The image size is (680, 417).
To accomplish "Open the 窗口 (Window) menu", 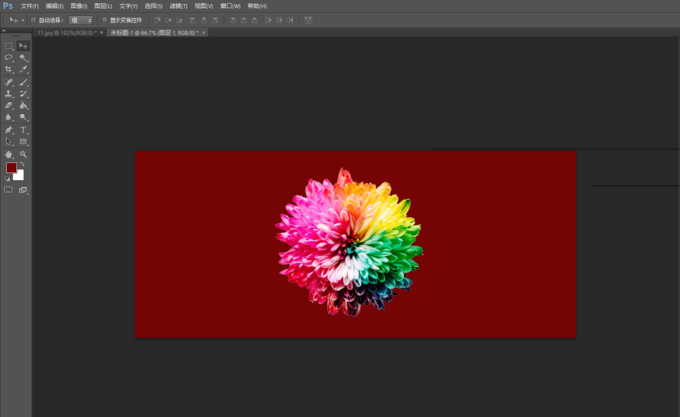I will pos(230,6).
